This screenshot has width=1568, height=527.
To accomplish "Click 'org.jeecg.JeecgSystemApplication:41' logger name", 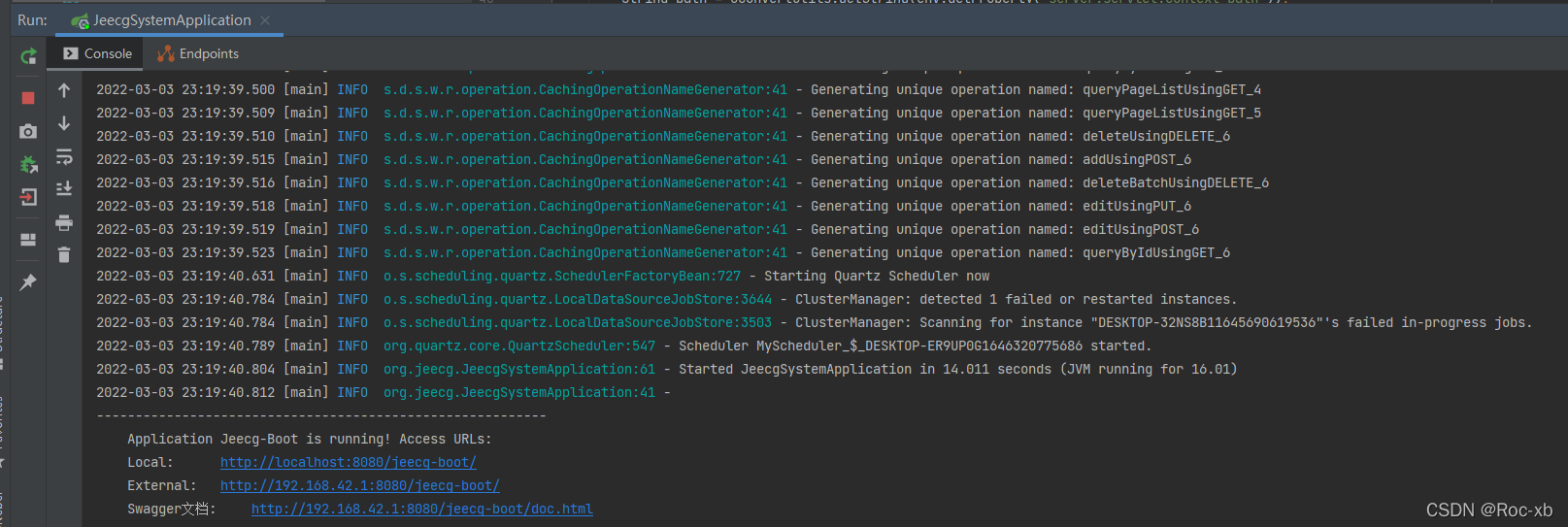I will pyautogui.click(x=519, y=392).
